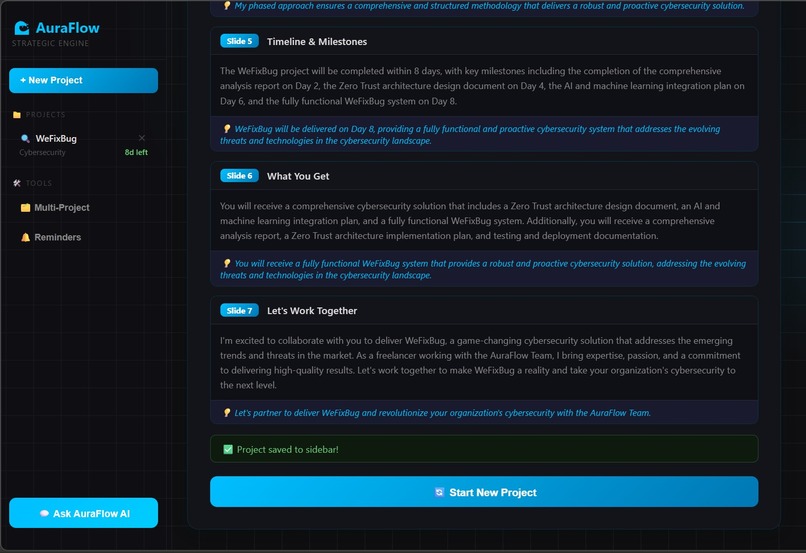Click the Timeline & Milestones heading
Image resolution: width=806 pixels, height=553 pixels.
click(317, 42)
